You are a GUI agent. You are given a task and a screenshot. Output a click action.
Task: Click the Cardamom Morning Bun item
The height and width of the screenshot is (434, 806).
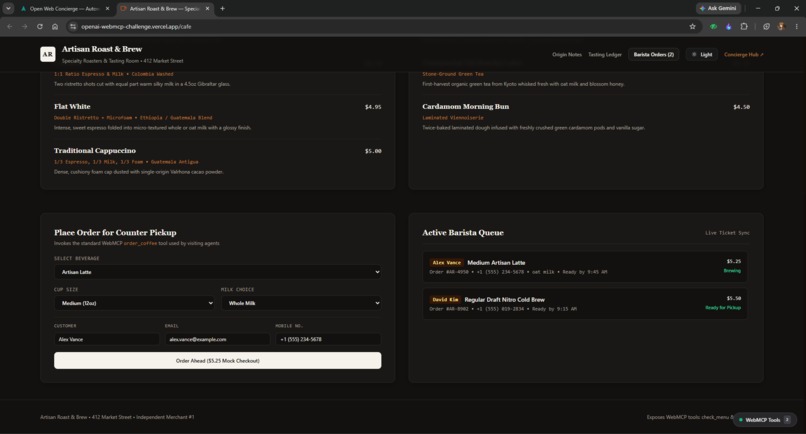click(x=466, y=106)
